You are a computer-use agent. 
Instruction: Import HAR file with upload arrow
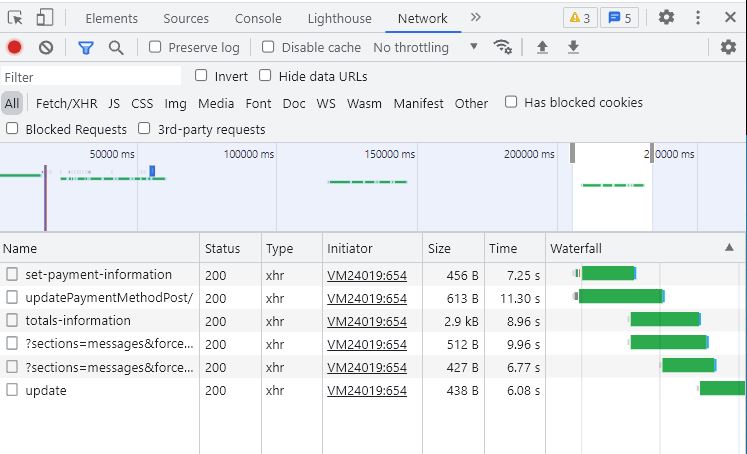click(542, 47)
